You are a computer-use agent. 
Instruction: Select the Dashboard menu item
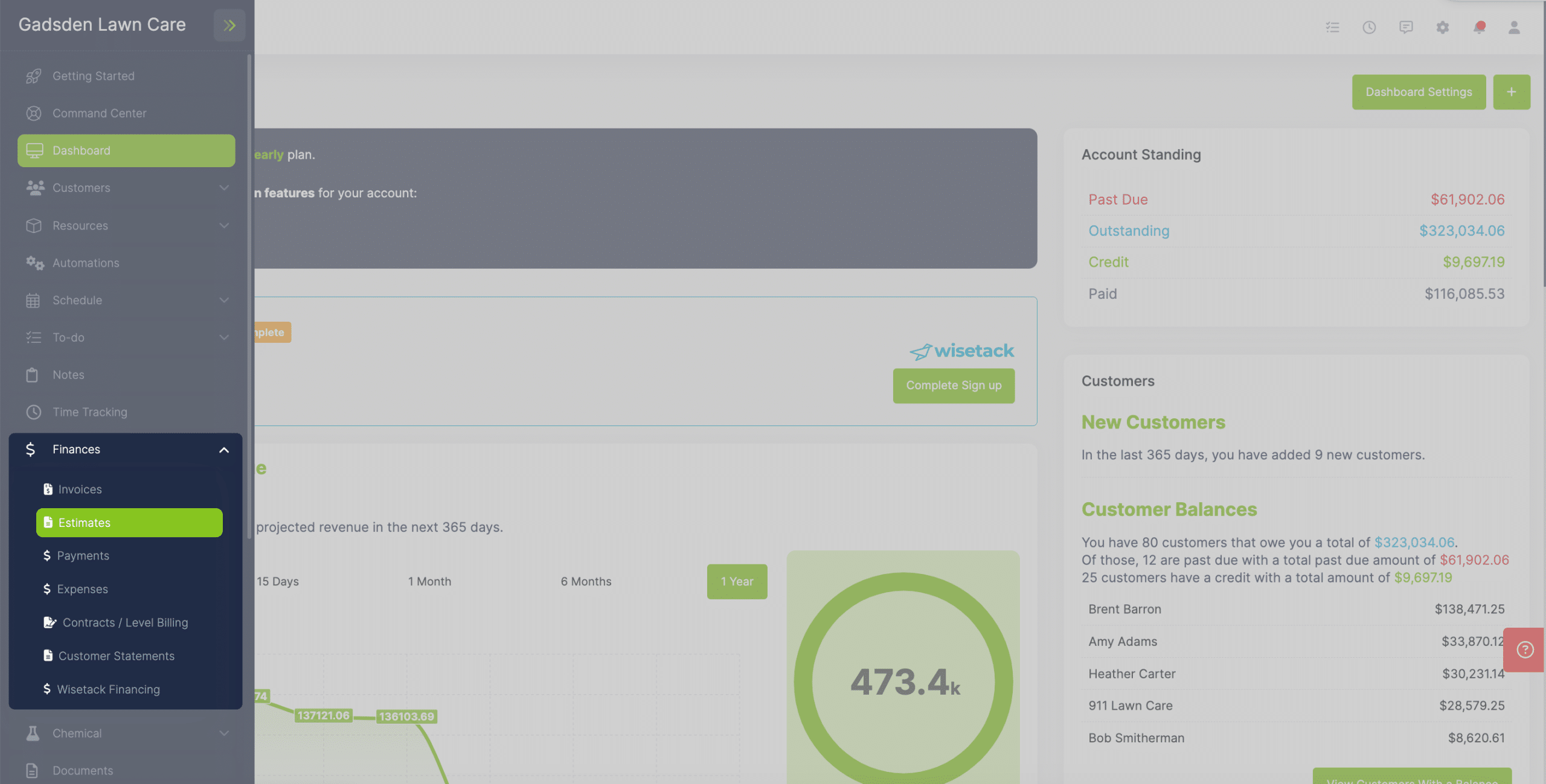(x=126, y=151)
